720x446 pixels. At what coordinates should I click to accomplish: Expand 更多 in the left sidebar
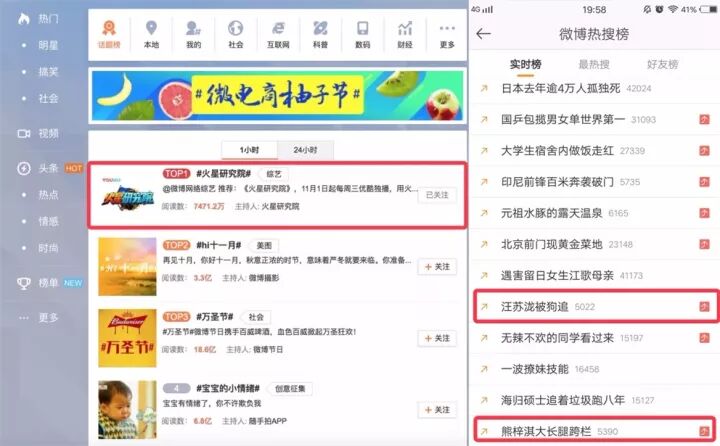coord(39,317)
